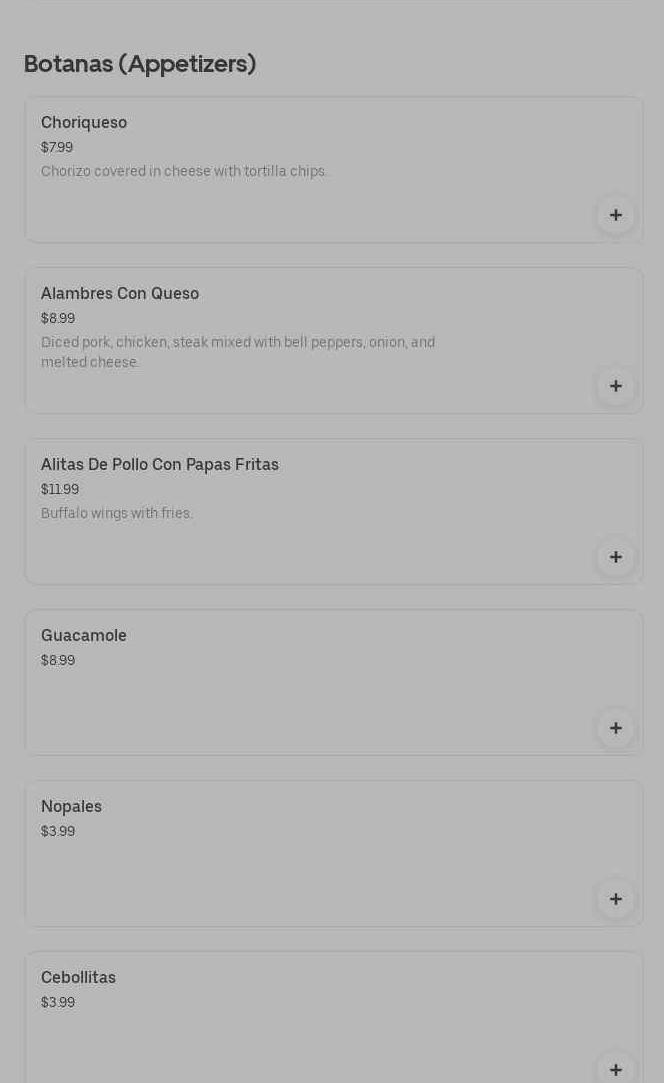Click the Nopales item name
This screenshot has width=664, height=1083.
tap(71, 807)
